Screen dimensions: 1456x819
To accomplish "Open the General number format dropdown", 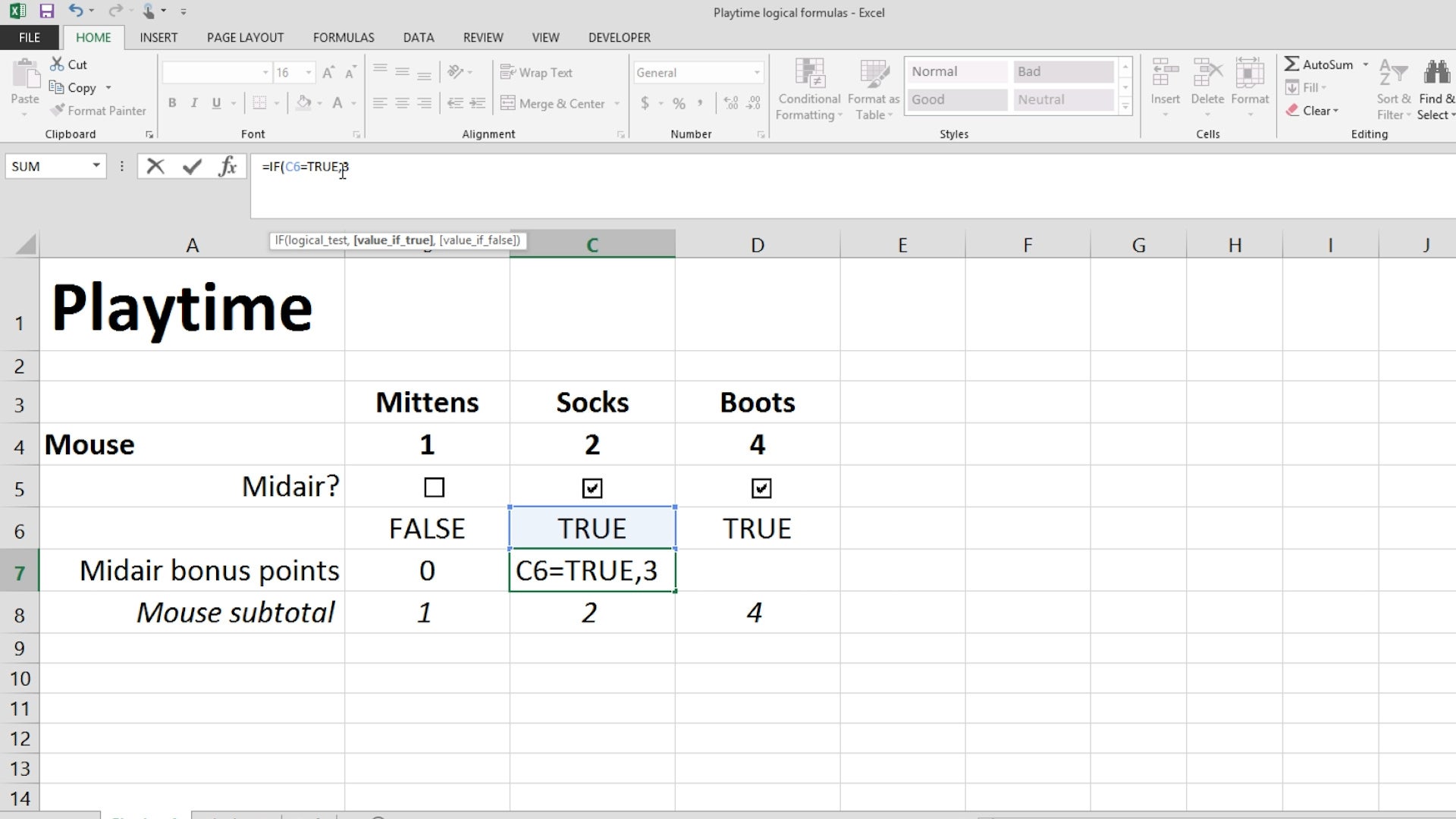I will [x=757, y=73].
